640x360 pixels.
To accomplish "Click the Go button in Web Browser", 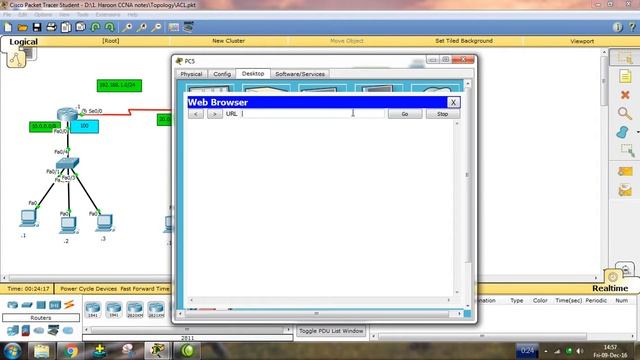I will click(x=405, y=114).
